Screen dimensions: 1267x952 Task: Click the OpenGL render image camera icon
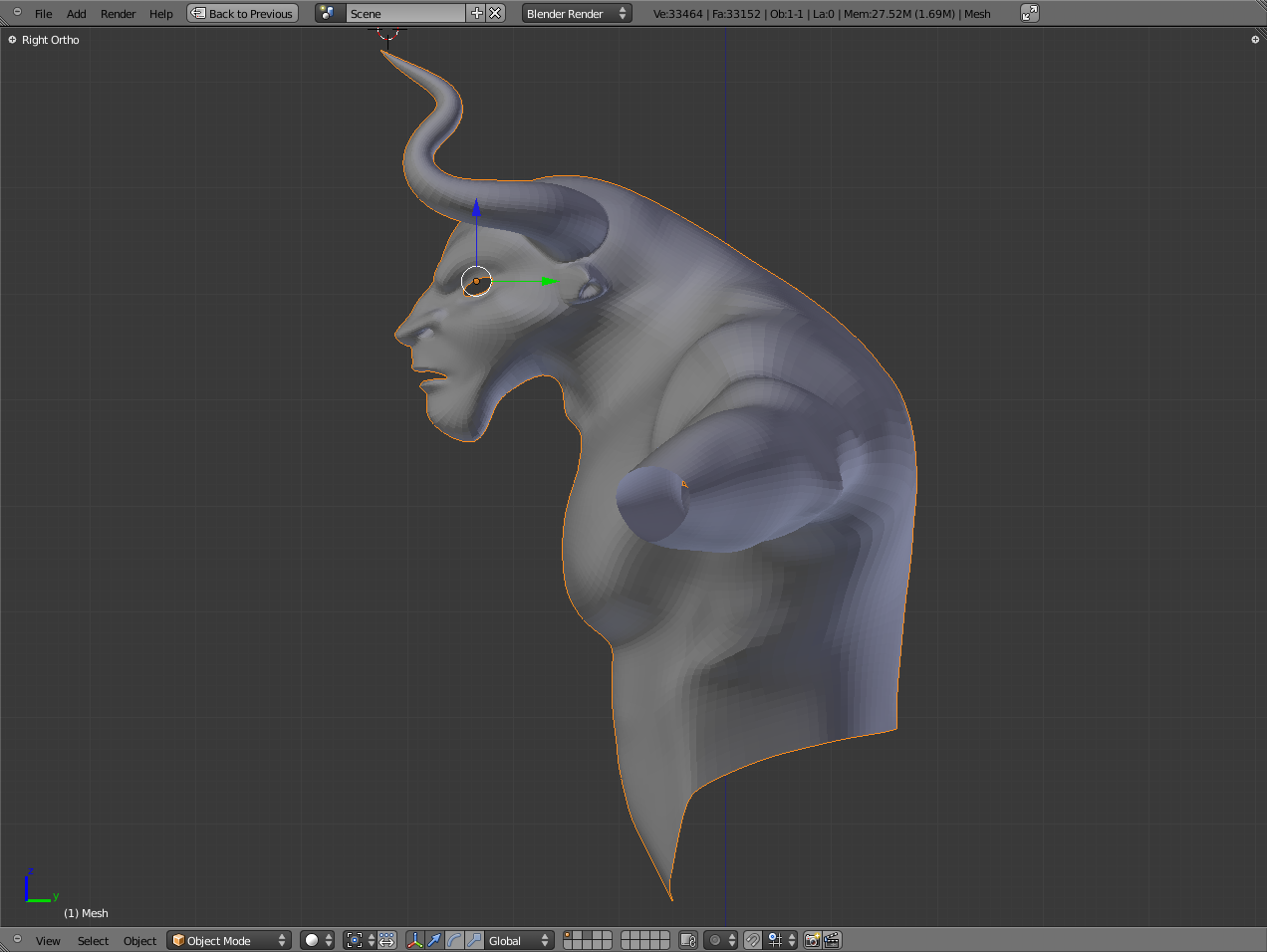813,940
